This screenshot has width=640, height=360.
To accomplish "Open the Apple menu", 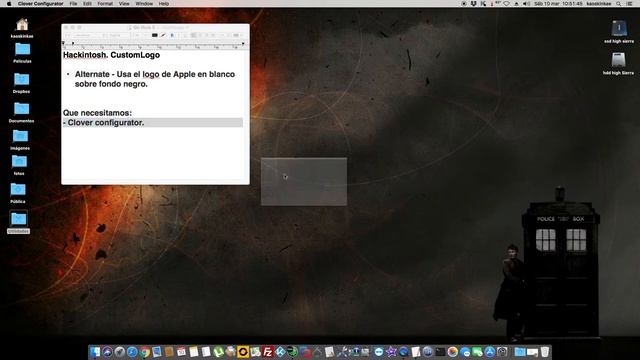I will (9, 4).
